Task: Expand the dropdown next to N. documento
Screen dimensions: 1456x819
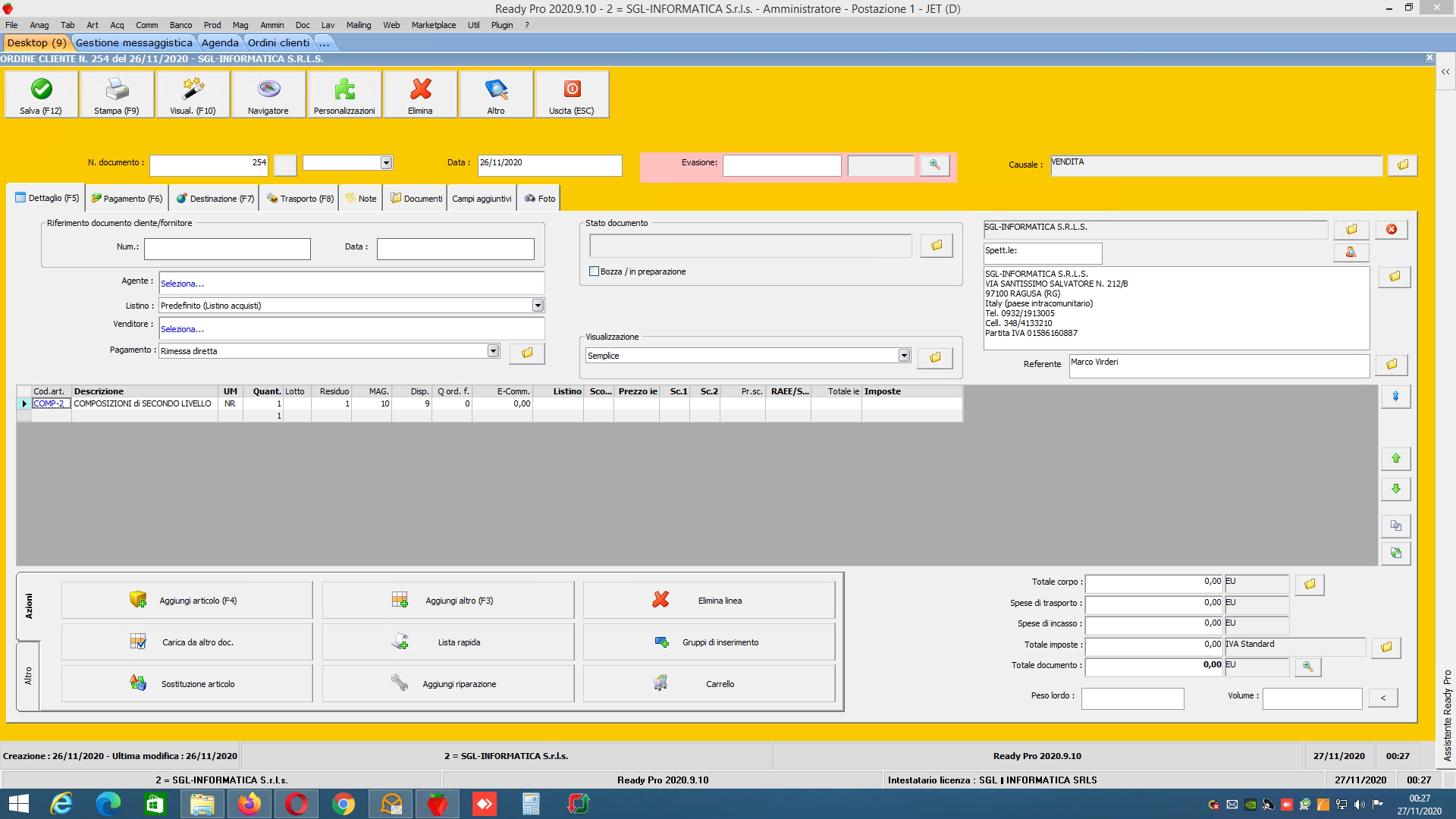Action: coord(386,162)
